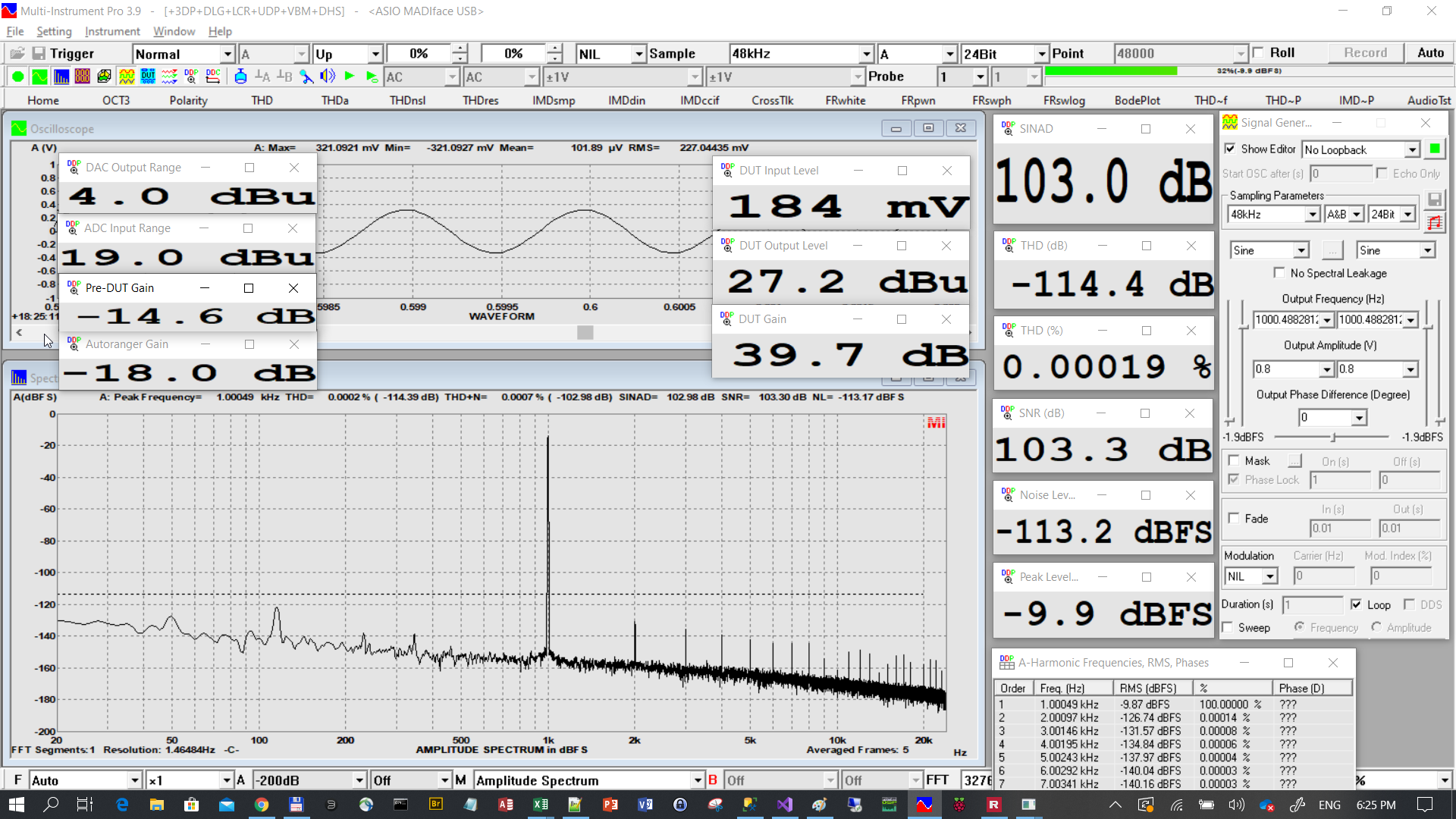
Task: Open the left Sine waveform dropdown
Action: pos(1301,250)
